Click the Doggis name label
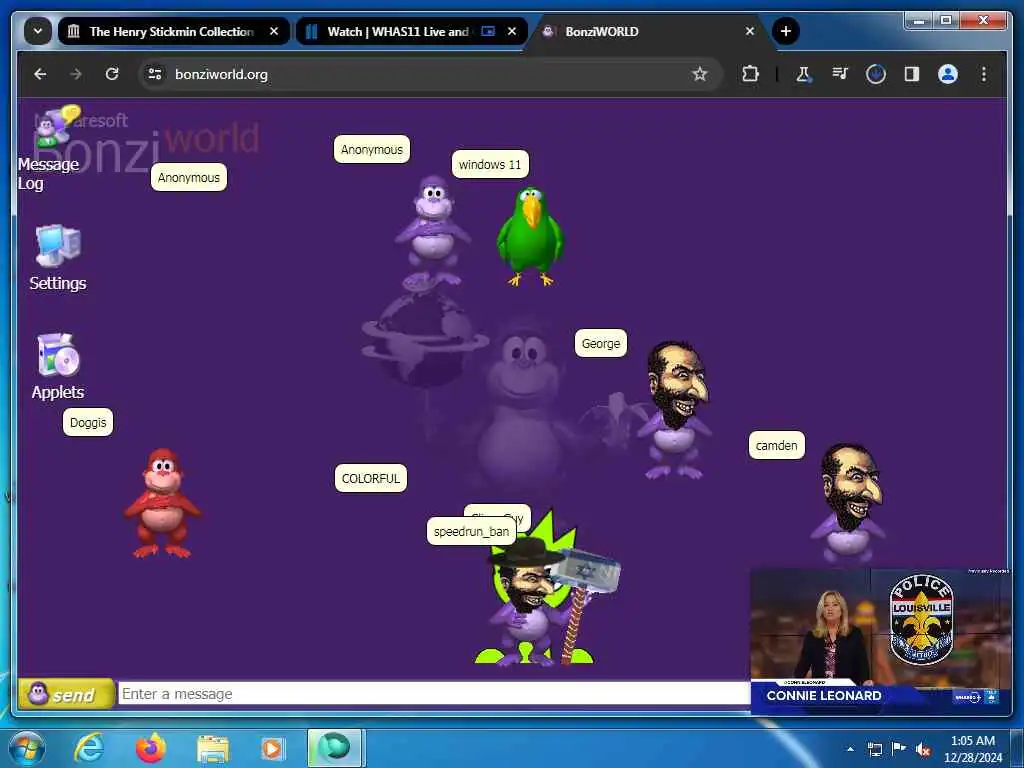1024x768 pixels. (88, 422)
